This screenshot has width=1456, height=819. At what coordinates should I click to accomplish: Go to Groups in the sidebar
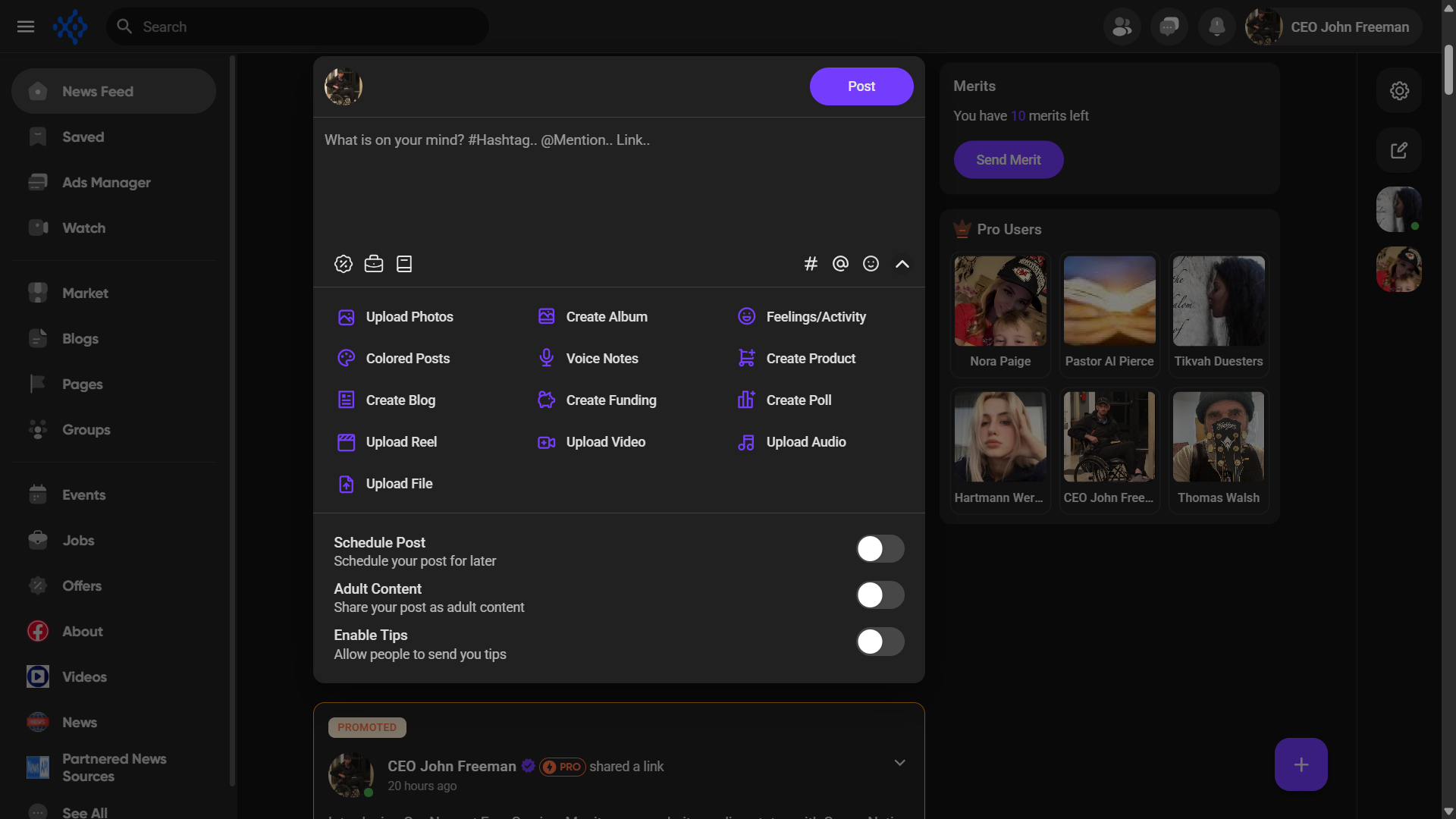point(86,430)
